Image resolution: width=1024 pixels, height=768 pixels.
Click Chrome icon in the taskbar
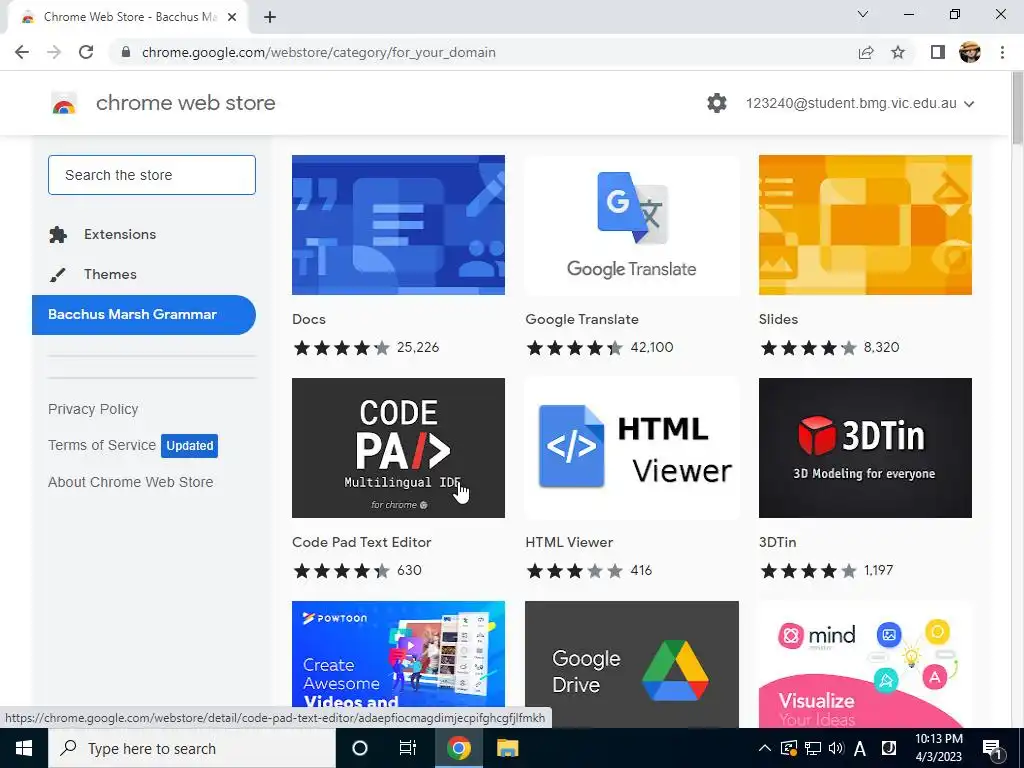click(458, 748)
